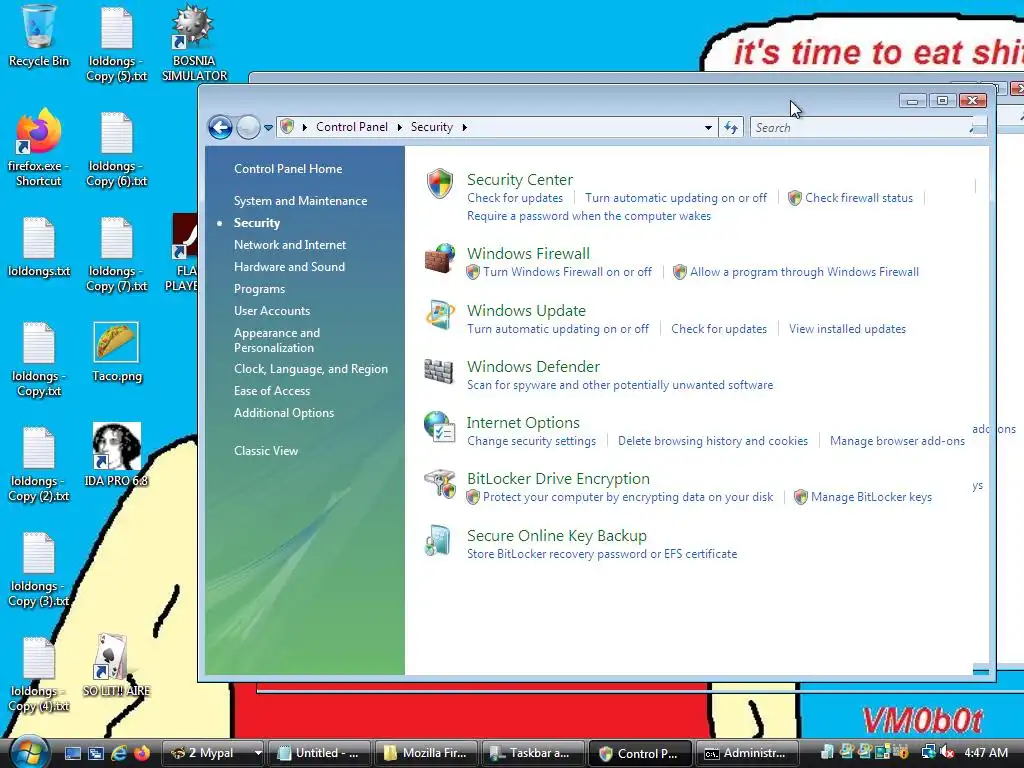This screenshot has height=768, width=1024.
Task: Expand the 2 Mypal taskbar group dropdown
Action: click(x=258, y=753)
